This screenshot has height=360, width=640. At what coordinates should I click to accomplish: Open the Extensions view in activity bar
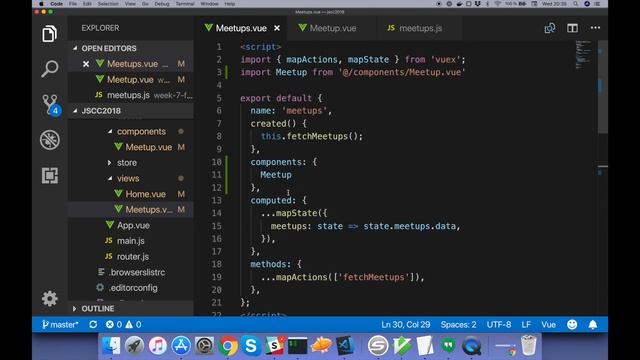click(x=50, y=176)
